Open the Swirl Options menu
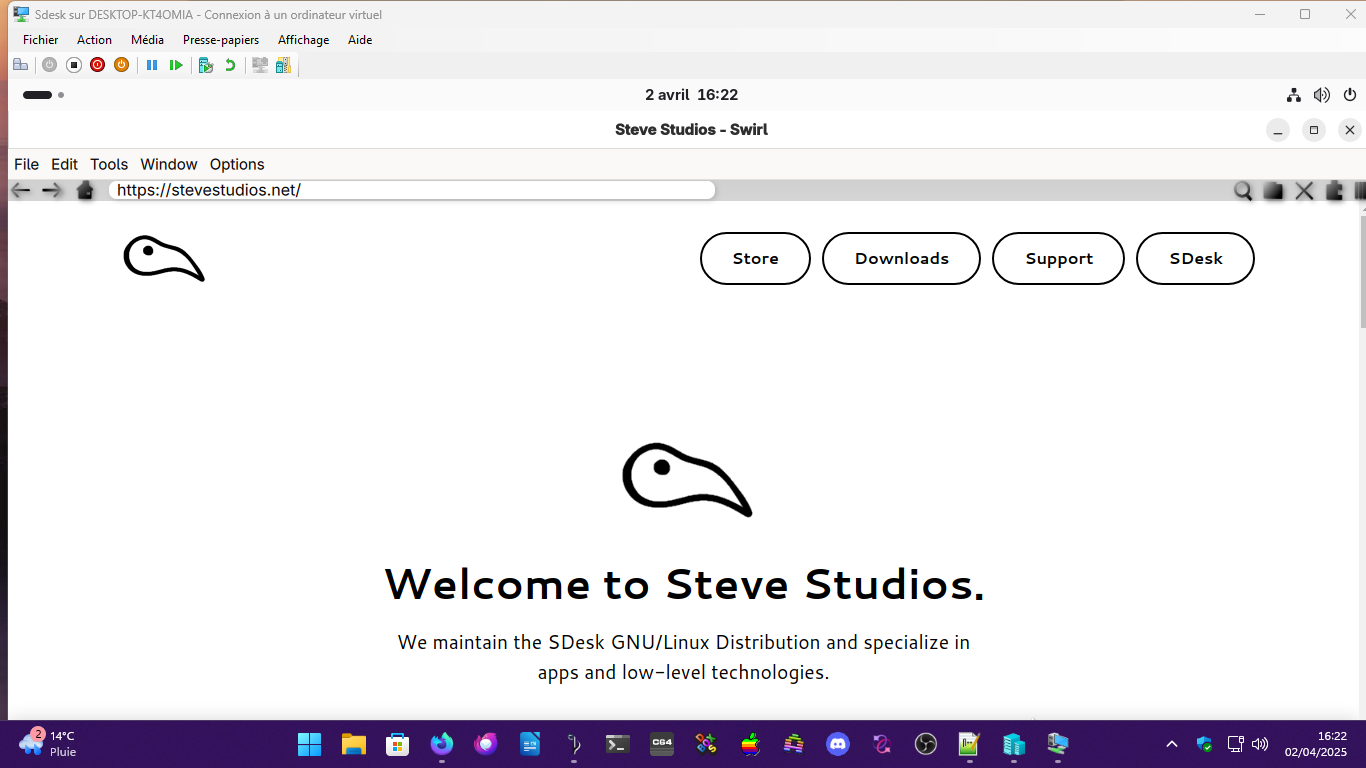The width and height of the screenshot is (1366, 768). point(237,164)
